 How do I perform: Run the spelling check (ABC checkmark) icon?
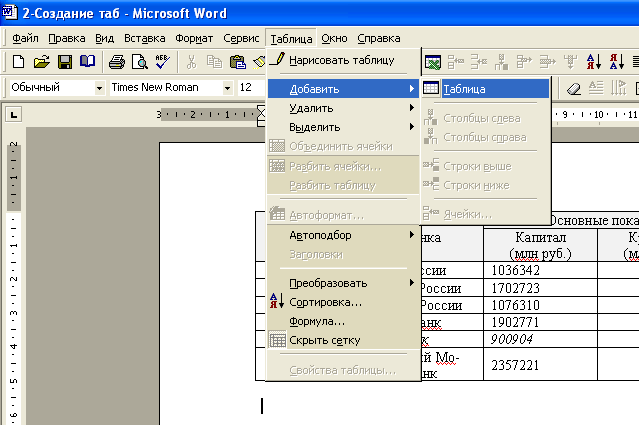tap(162, 62)
